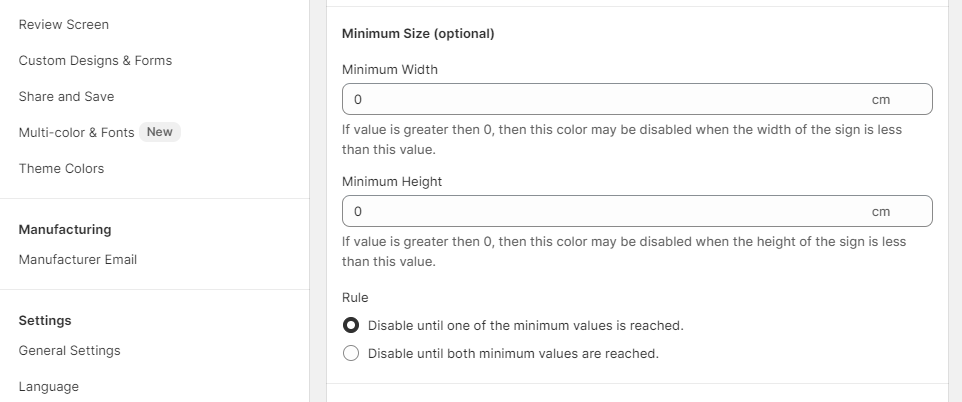Go to Custom Designs & Forms
Viewport: 962px width, 402px height.
click(95, 60)
